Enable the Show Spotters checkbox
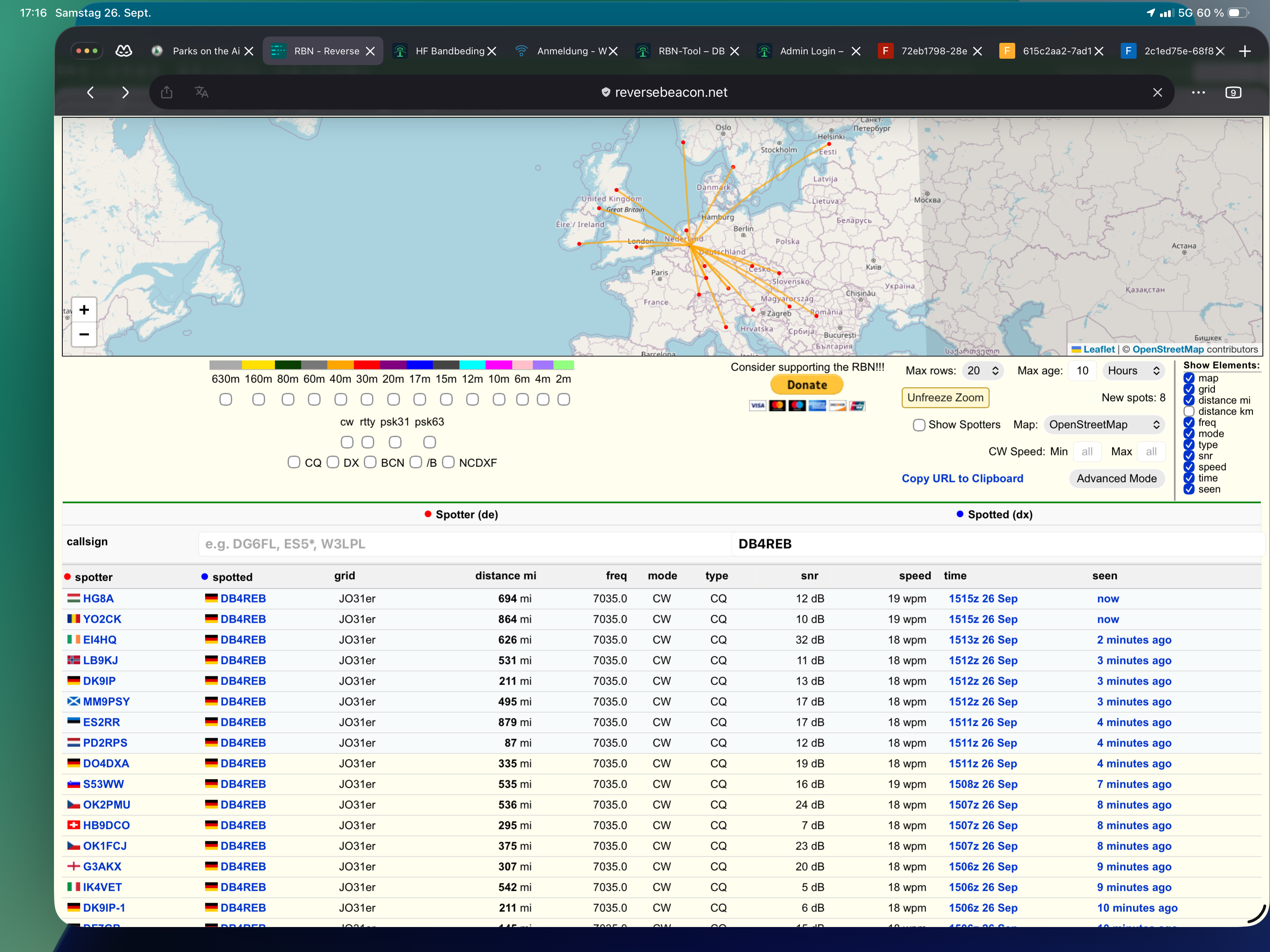 pos(919,425)
